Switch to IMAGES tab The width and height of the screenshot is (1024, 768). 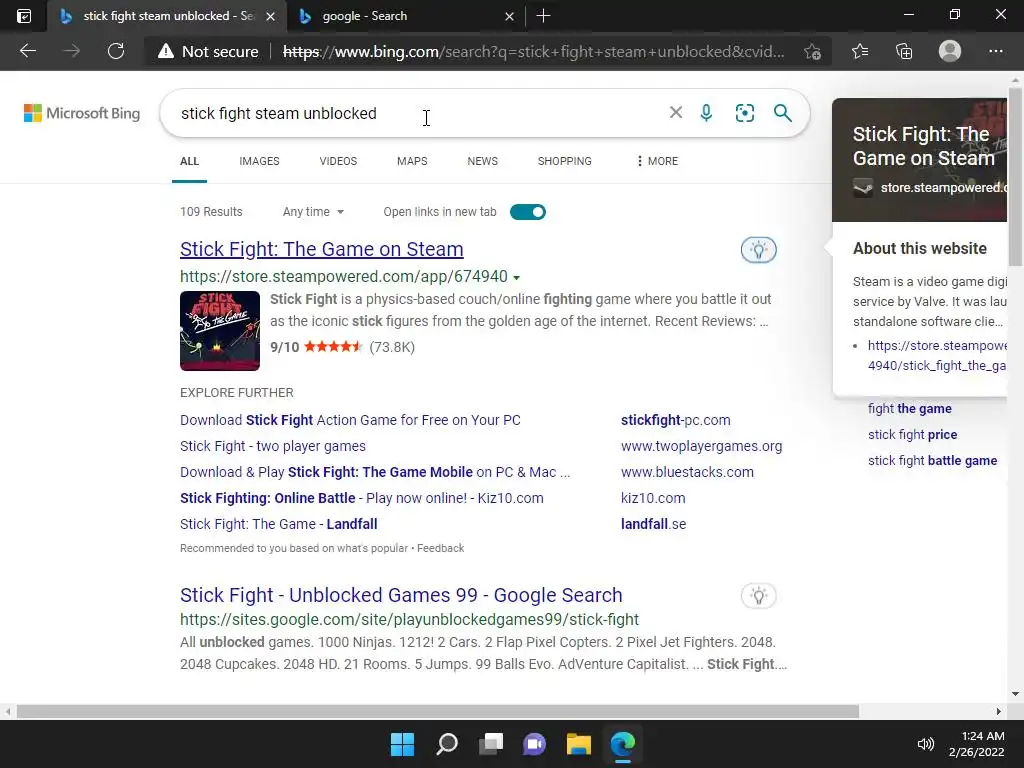point(259,161)
